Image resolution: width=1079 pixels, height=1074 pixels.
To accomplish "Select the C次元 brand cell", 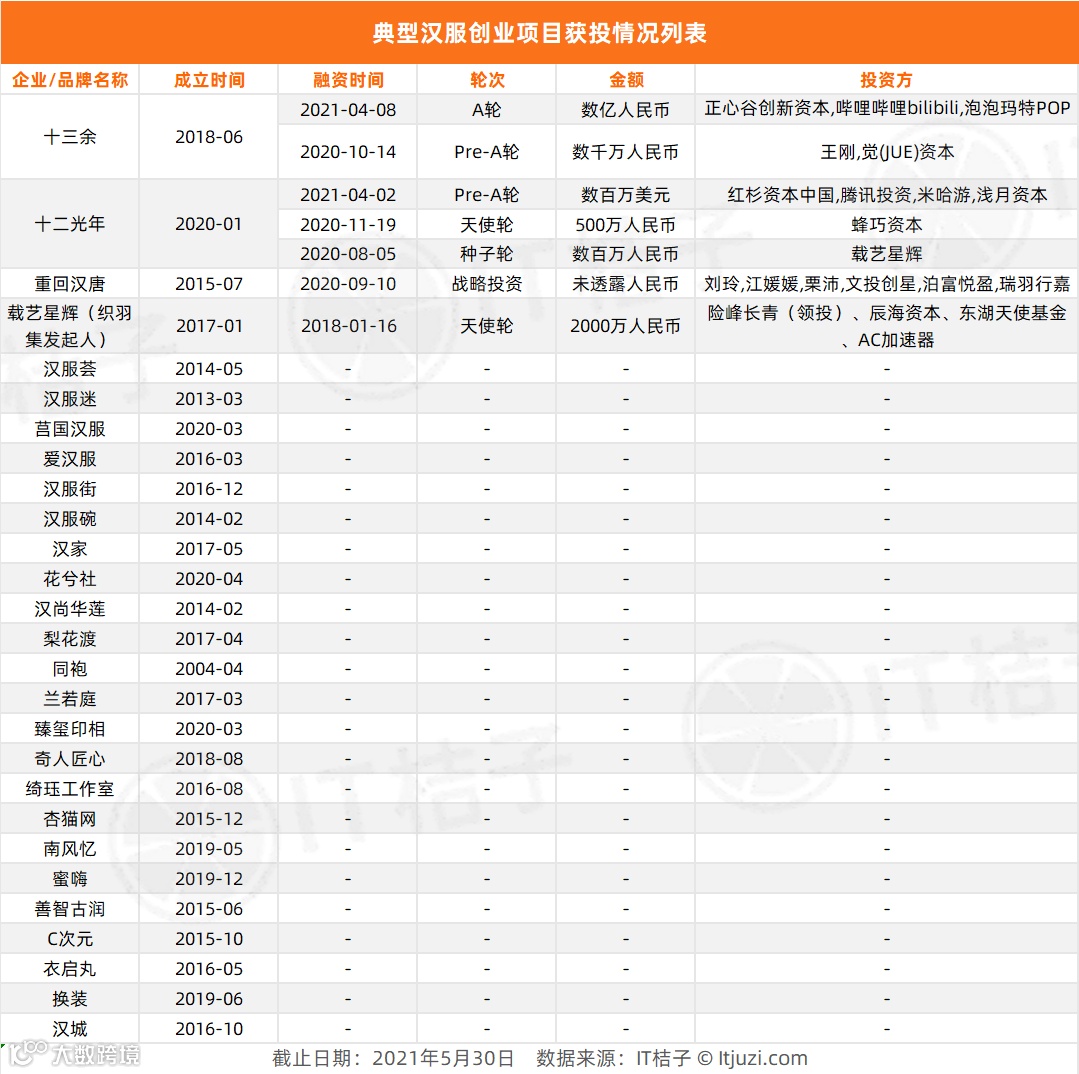I will click(70, 939).
